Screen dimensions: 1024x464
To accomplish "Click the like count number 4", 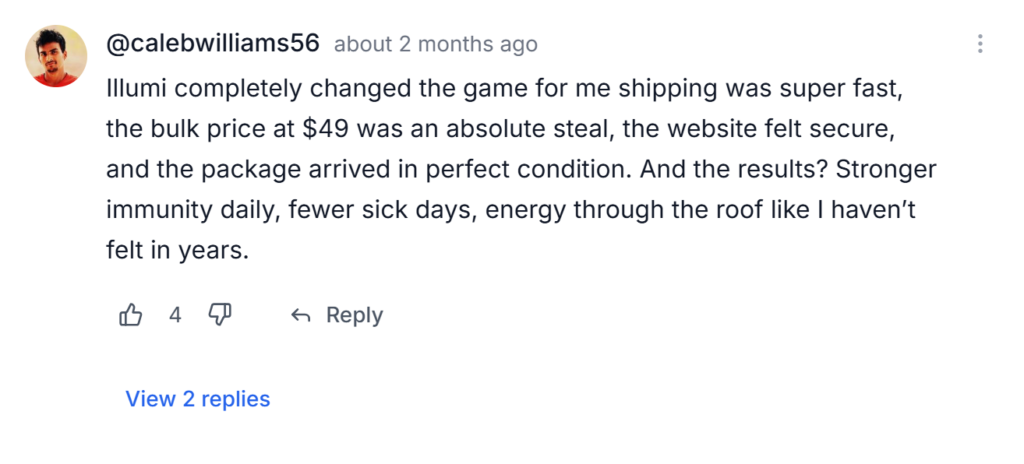I will (x=175, y=316).
